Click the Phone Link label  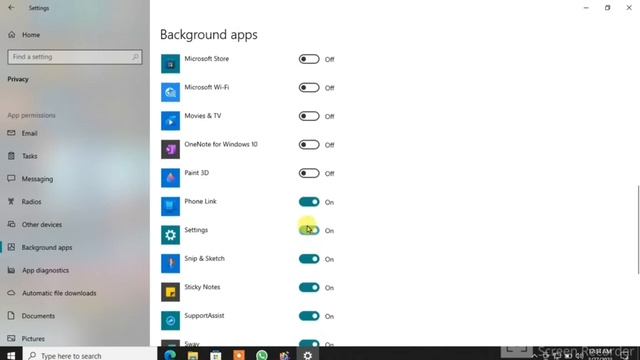[x=200, y=201]
